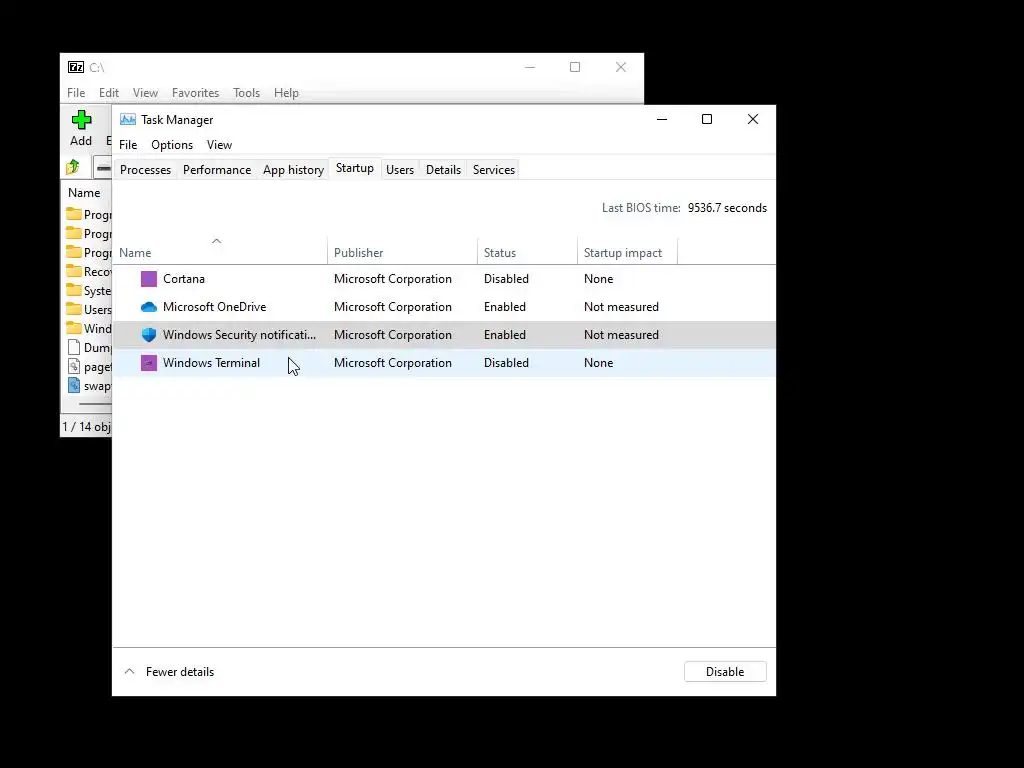Select the Startup tab
The height and width of the screenshot is (768, 1024).
click(355, 168)
